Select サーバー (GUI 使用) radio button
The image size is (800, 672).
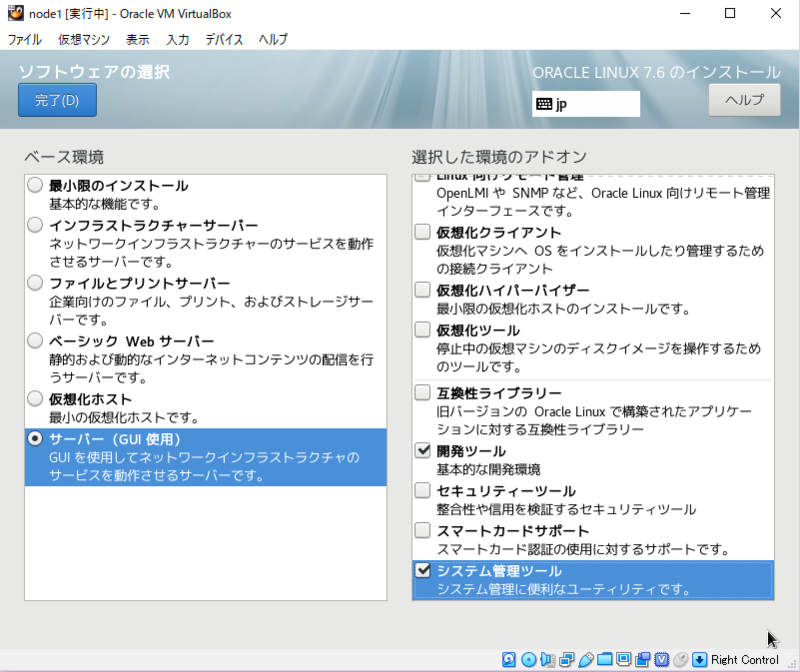[x=35, y=438]
